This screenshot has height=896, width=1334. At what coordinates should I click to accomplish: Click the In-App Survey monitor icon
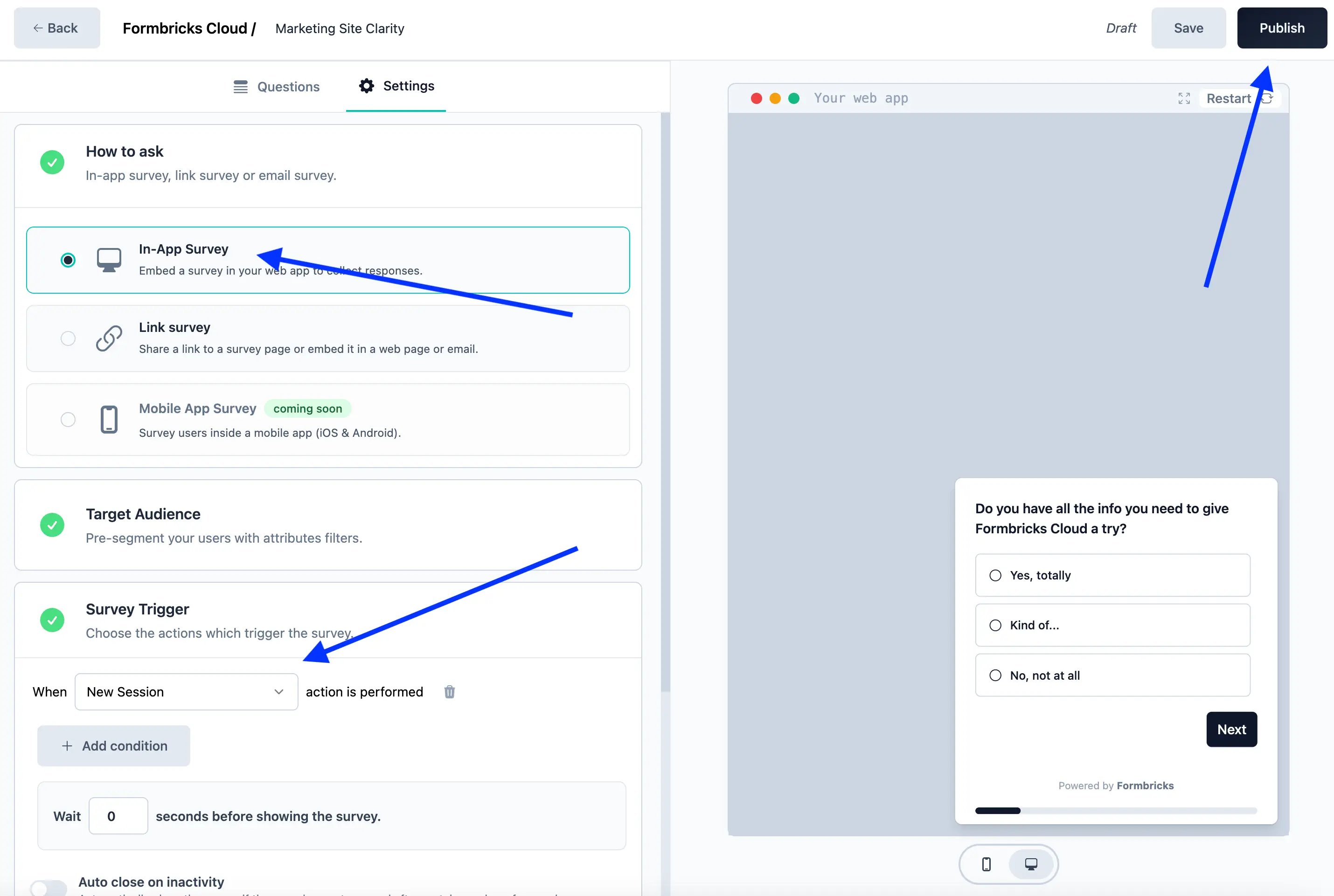tap(109, 260)
